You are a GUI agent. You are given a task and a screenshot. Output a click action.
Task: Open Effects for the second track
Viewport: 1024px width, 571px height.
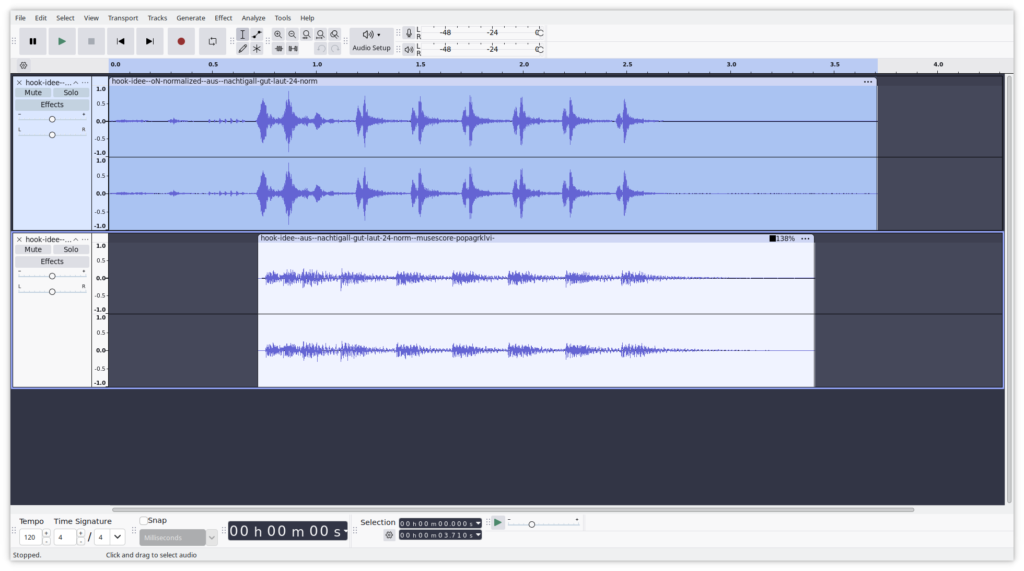[52, 261]
